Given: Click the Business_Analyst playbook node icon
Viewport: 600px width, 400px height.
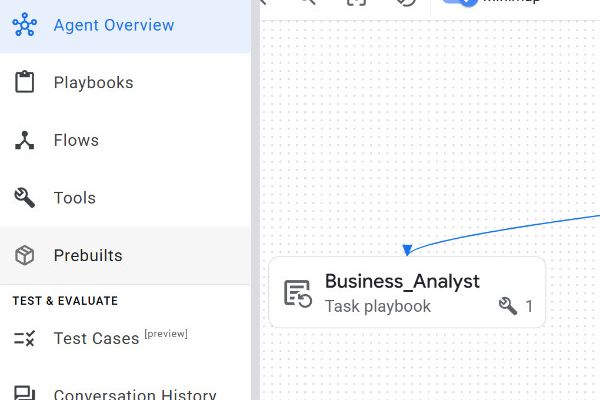Looking at the screenshot, I should (x=297, y=293).
